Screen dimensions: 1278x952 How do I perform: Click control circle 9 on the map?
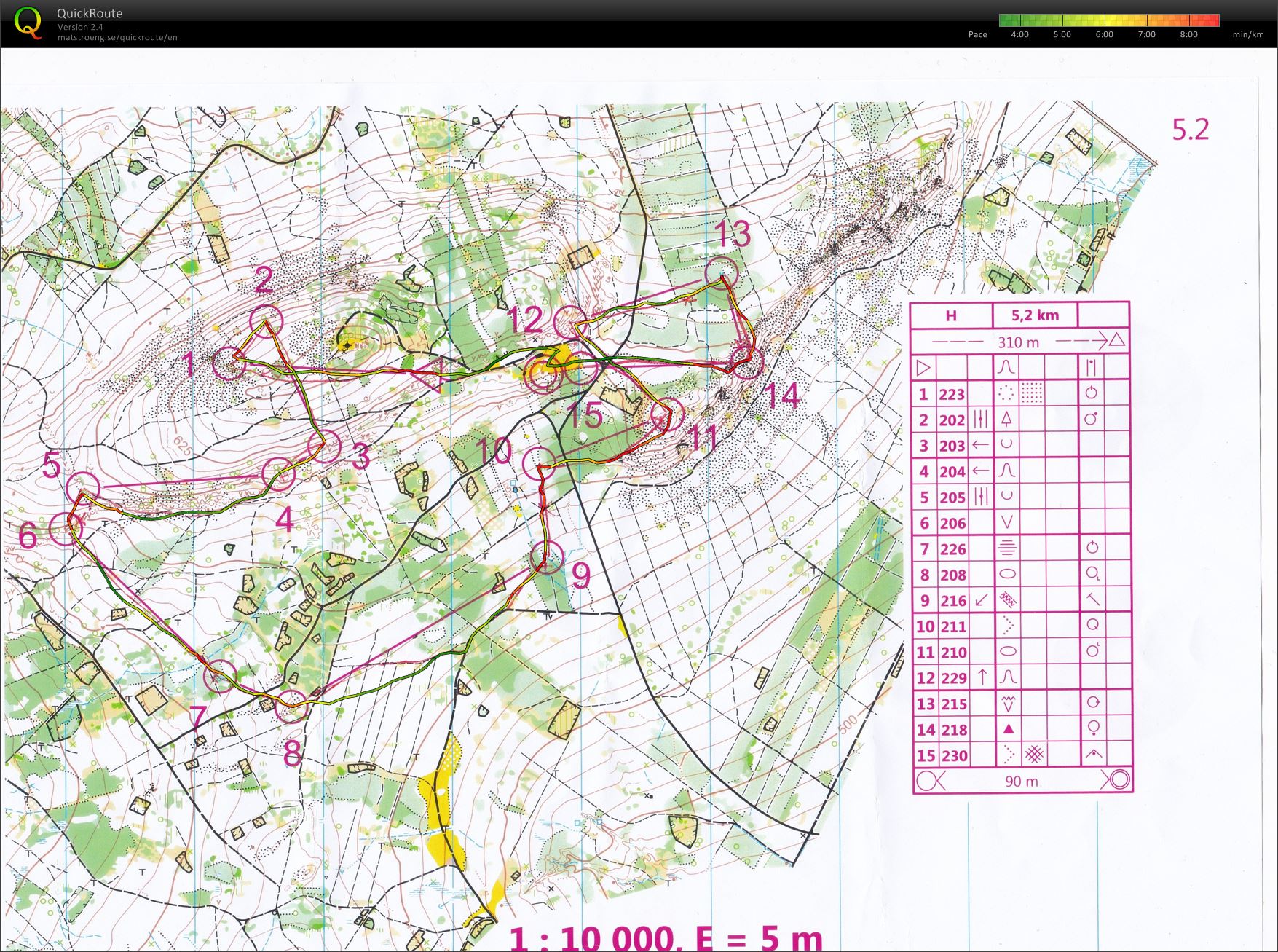(547, 558)
